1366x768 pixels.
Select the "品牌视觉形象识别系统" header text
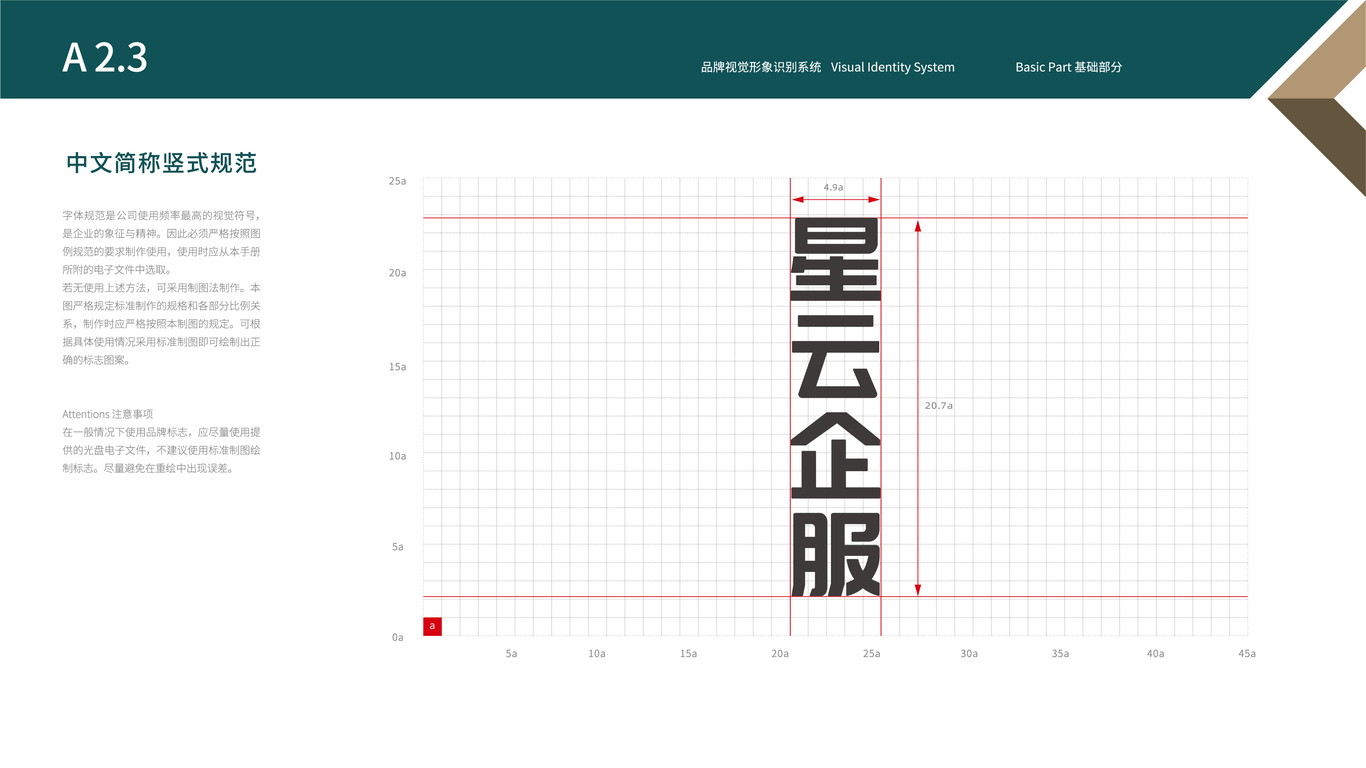761,67
